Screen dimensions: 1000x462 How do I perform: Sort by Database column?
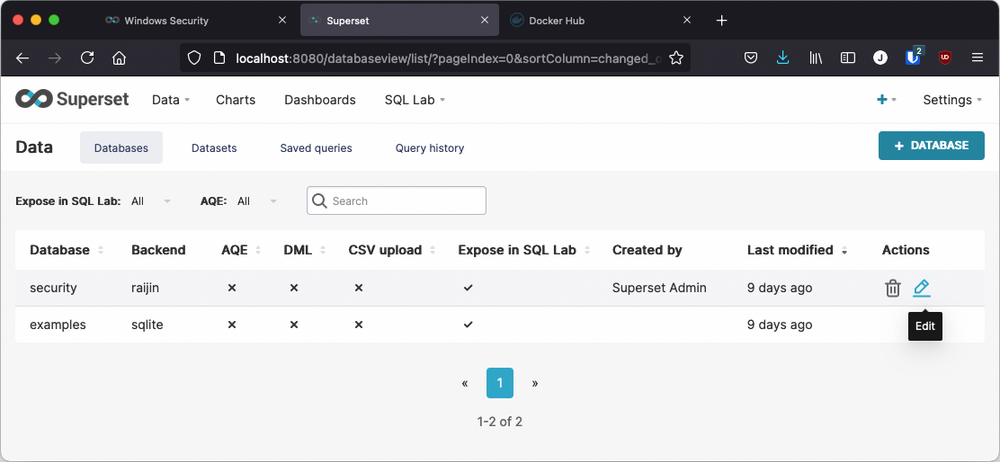point(66,250)
